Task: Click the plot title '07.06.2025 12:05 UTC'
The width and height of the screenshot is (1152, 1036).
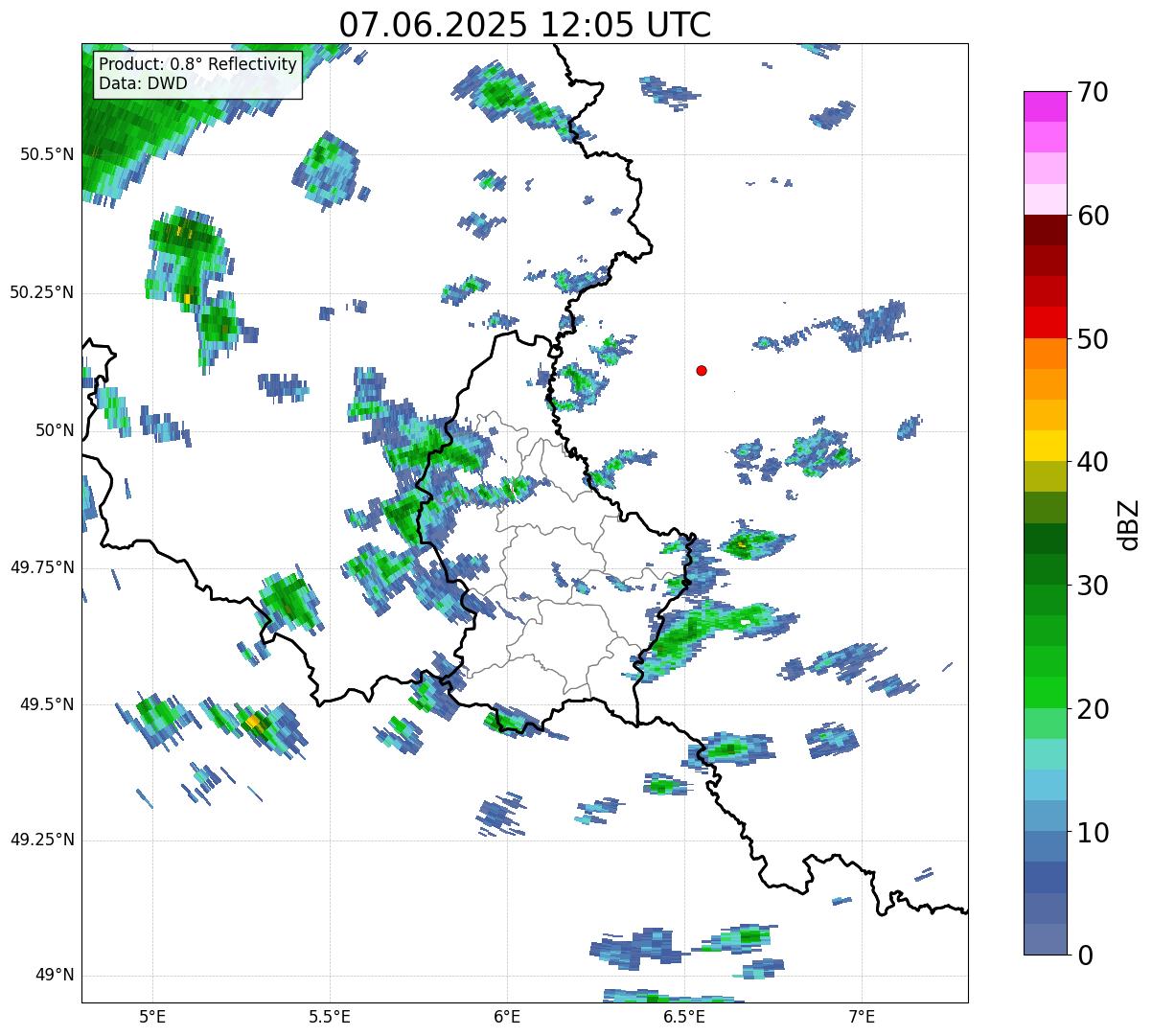Action: pyautogui.click(x=525, y=24)
